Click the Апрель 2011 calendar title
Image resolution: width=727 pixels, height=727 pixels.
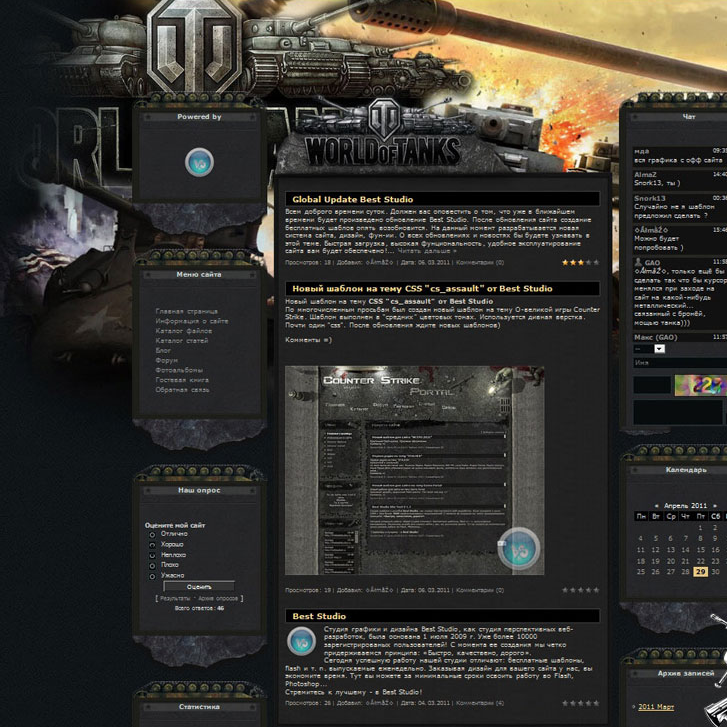pos(685,506)
